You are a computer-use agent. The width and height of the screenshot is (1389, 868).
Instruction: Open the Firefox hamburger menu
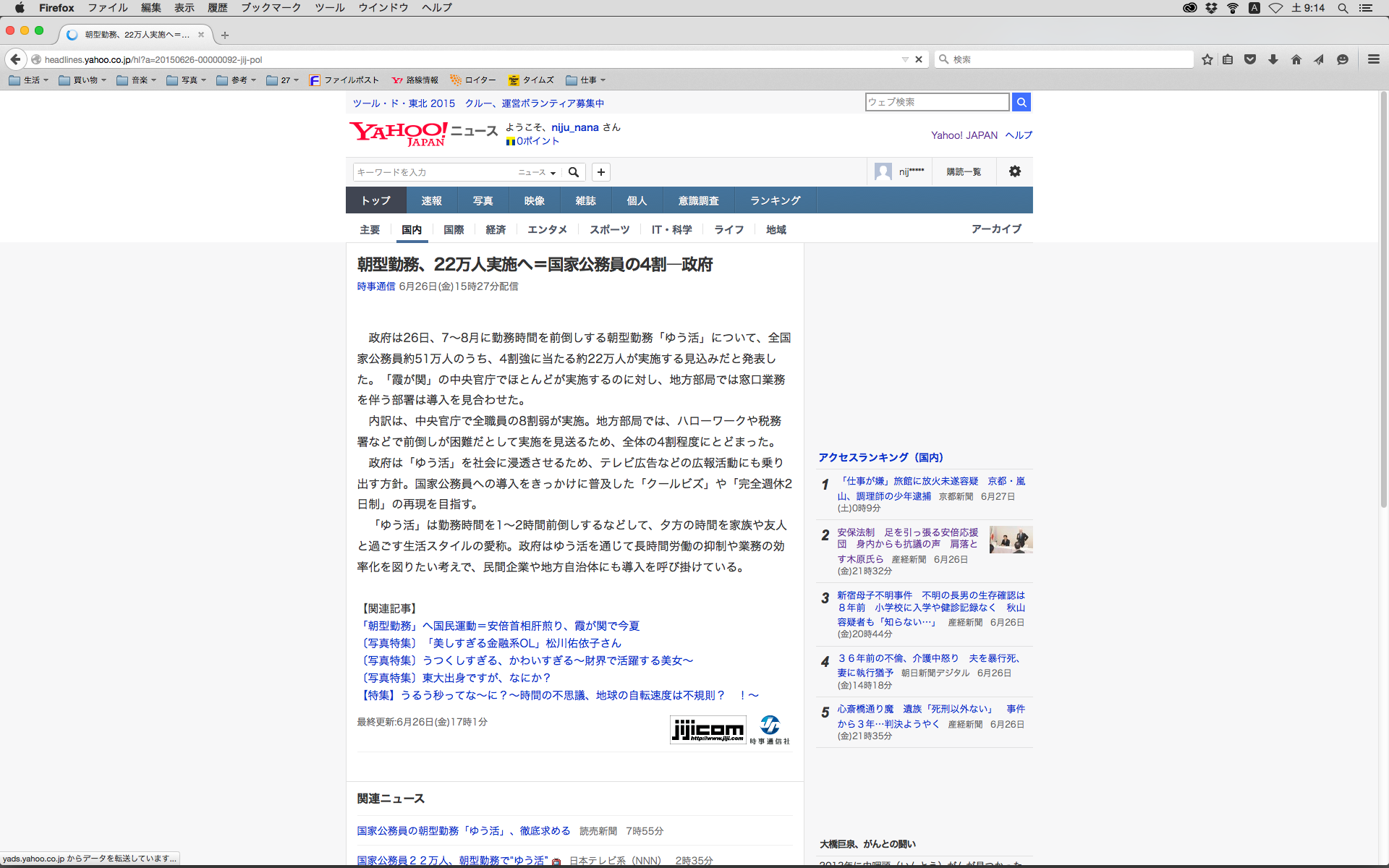1373,59
